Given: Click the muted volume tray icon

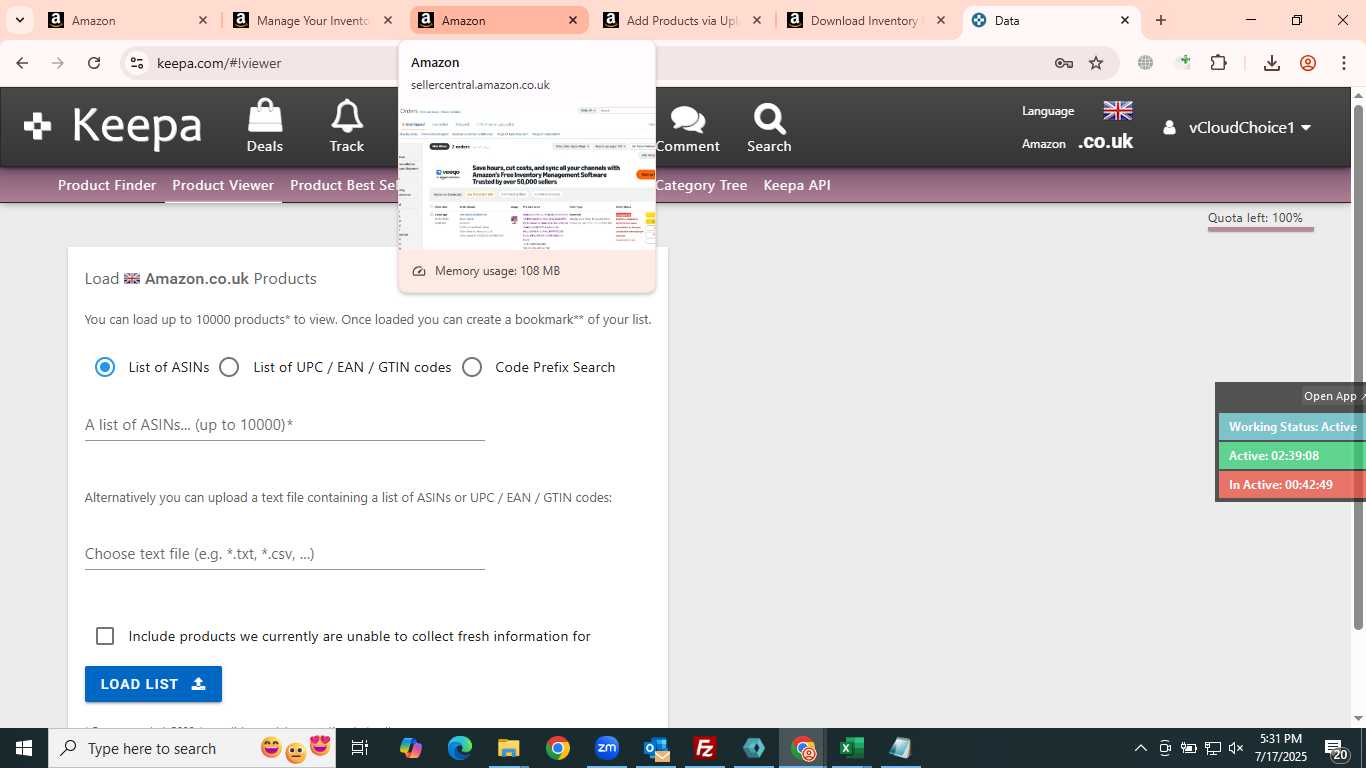Looking at the screenshot, I should point(1236,748).
